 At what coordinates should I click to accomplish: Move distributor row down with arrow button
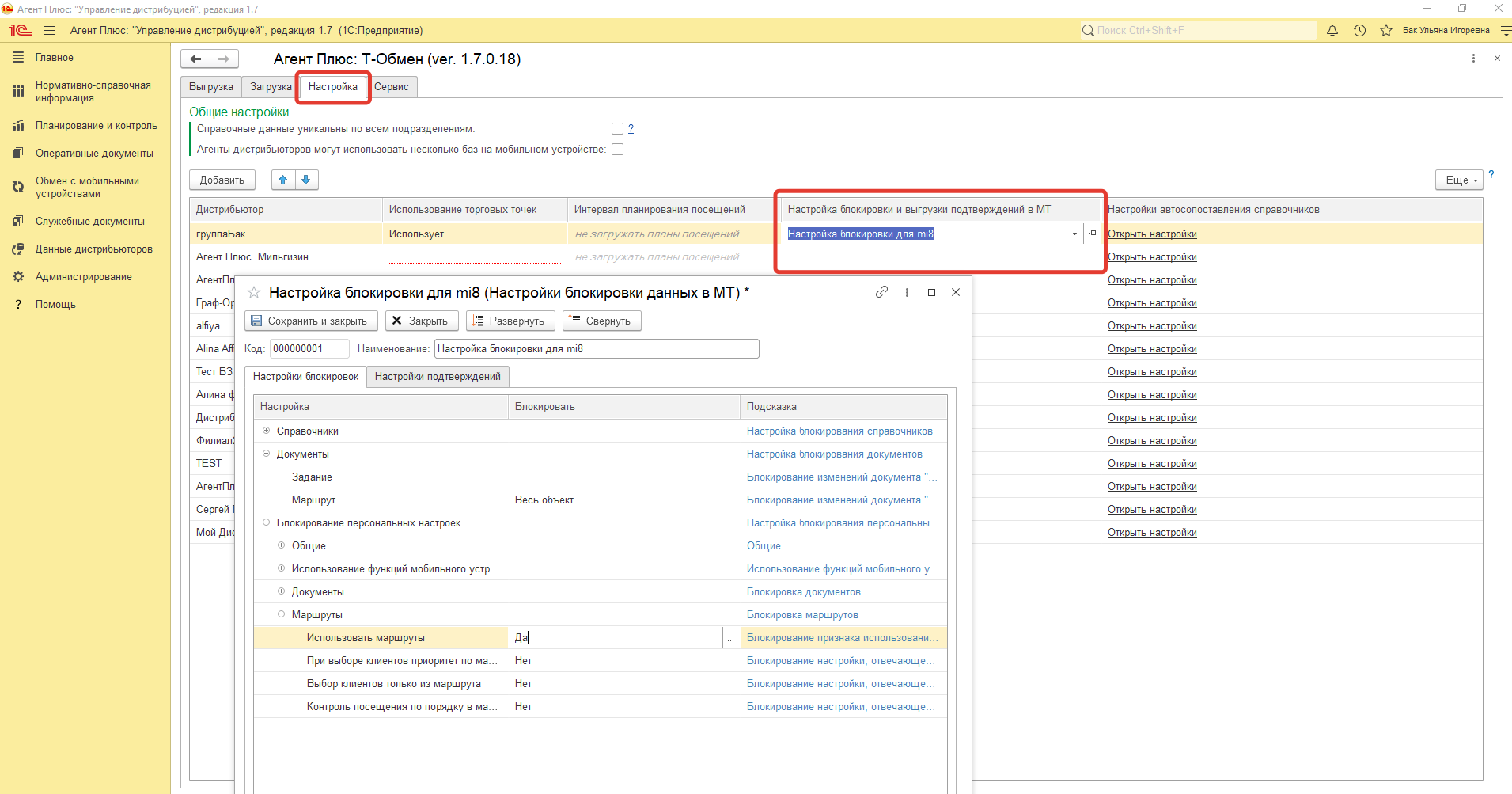tap(306, 180)
